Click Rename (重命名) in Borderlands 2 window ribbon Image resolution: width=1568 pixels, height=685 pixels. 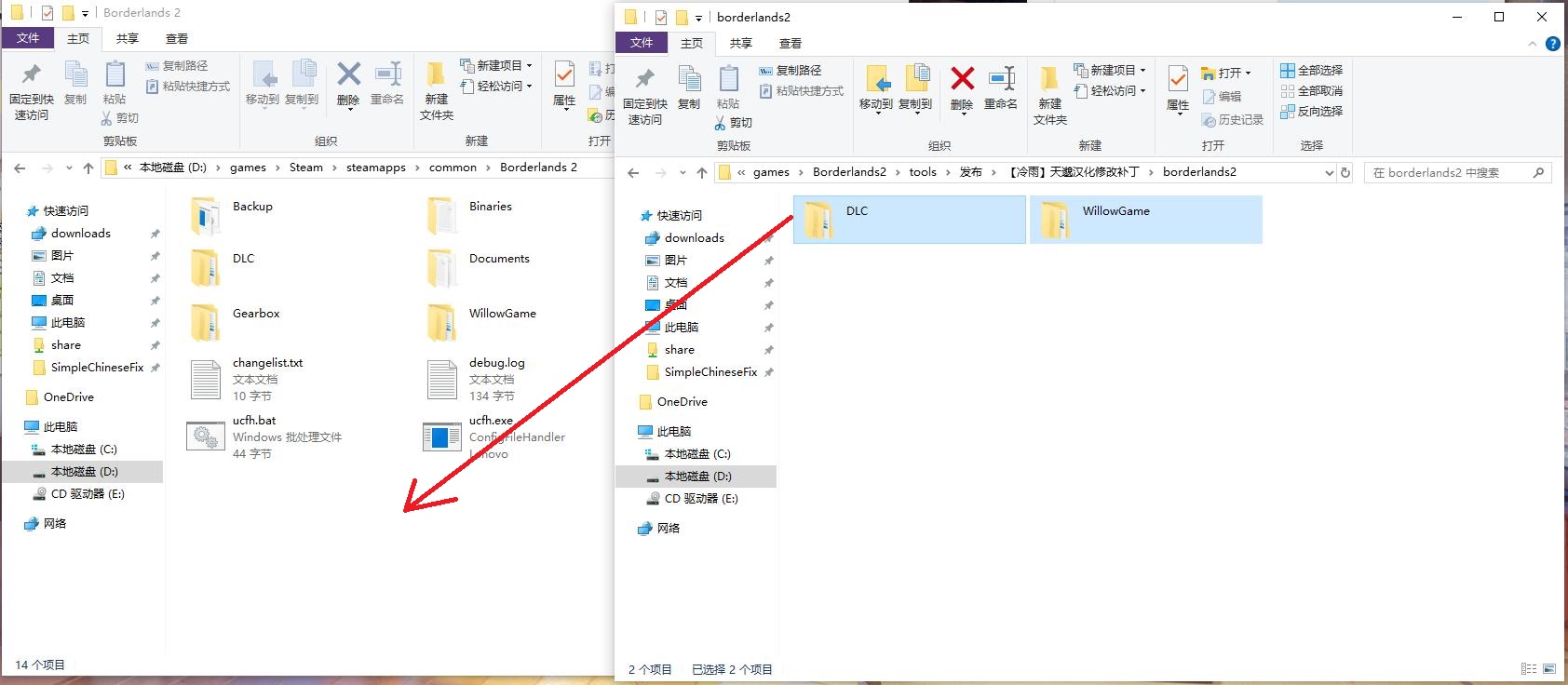click(x=387, y=84)
